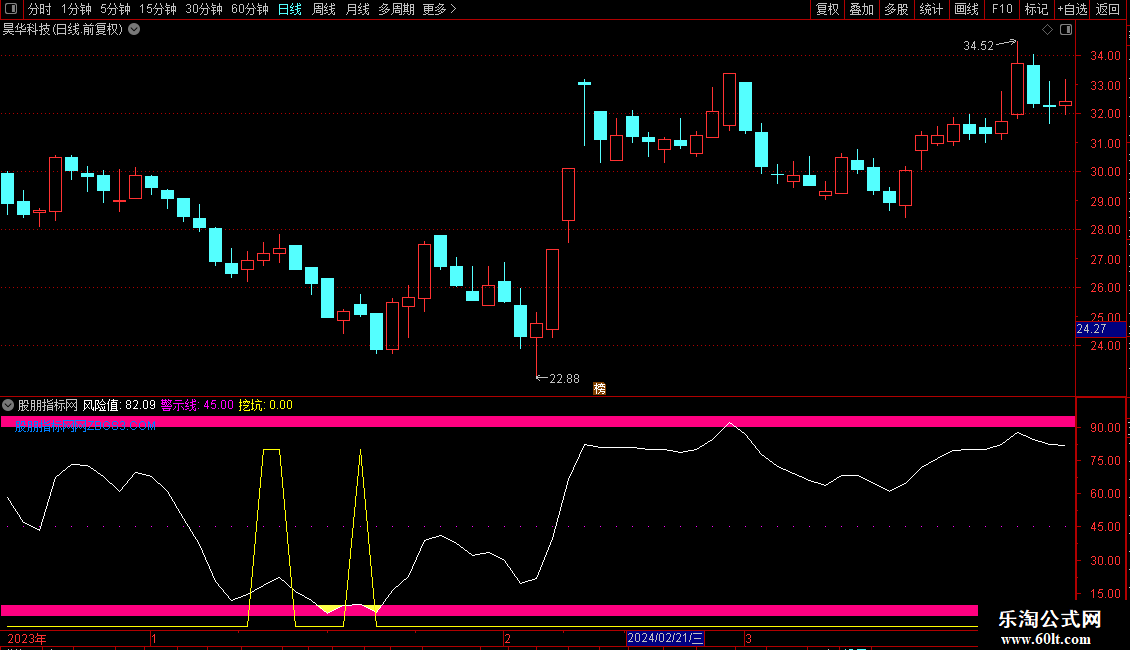This screenshot has height=650, width=1130.
Task: Add stock via +自选 button
Action: (x=1072, y=9)
